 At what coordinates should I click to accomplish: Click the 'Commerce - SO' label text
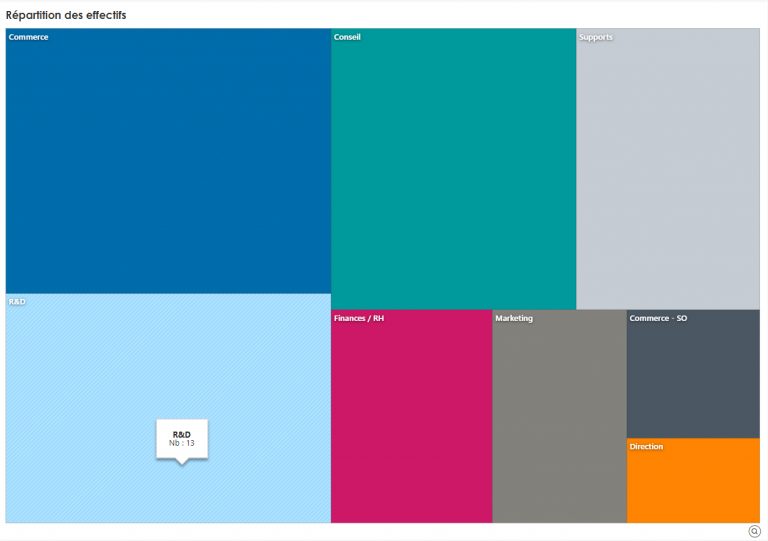coord(658,318)
